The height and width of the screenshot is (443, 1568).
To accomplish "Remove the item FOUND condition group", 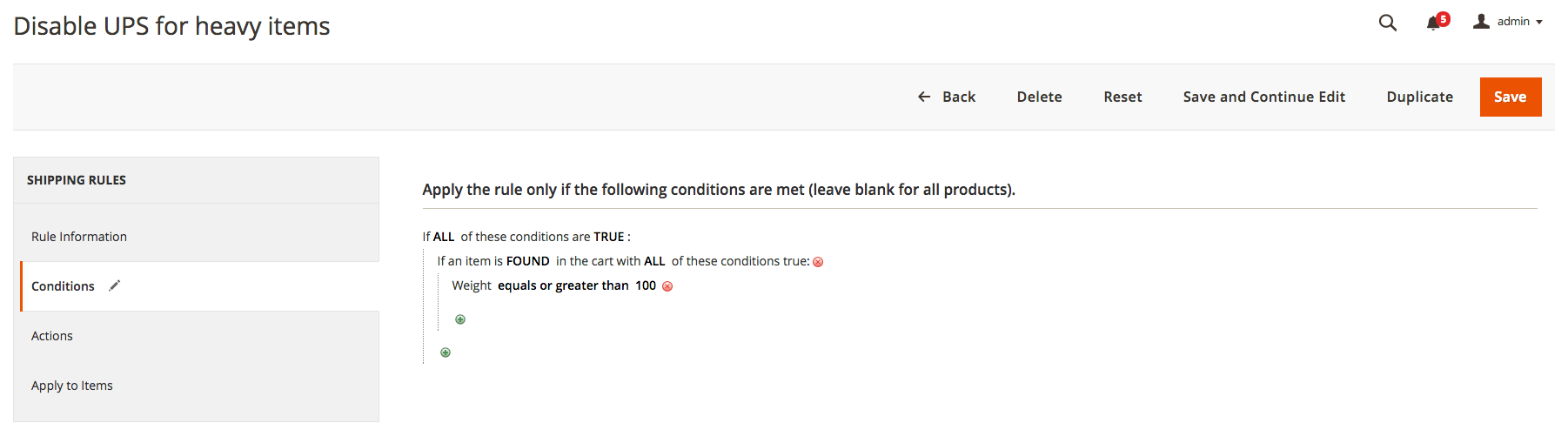I will 818,262.
